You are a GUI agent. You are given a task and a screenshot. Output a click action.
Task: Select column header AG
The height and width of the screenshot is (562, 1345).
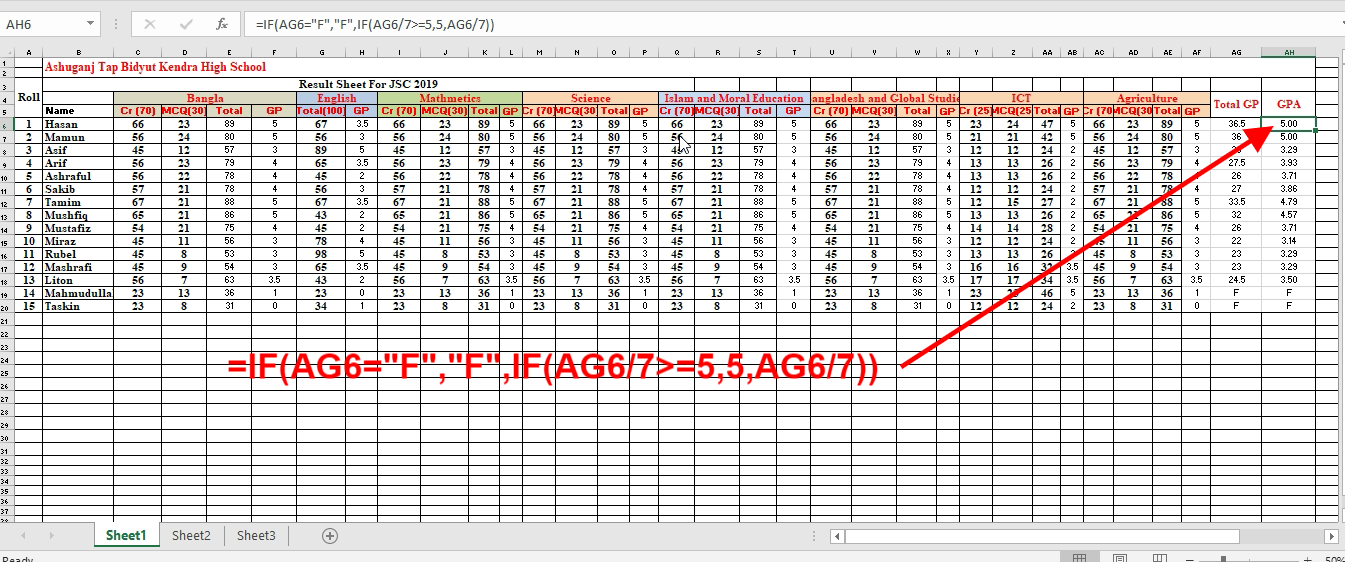(x=1236, y=51)
